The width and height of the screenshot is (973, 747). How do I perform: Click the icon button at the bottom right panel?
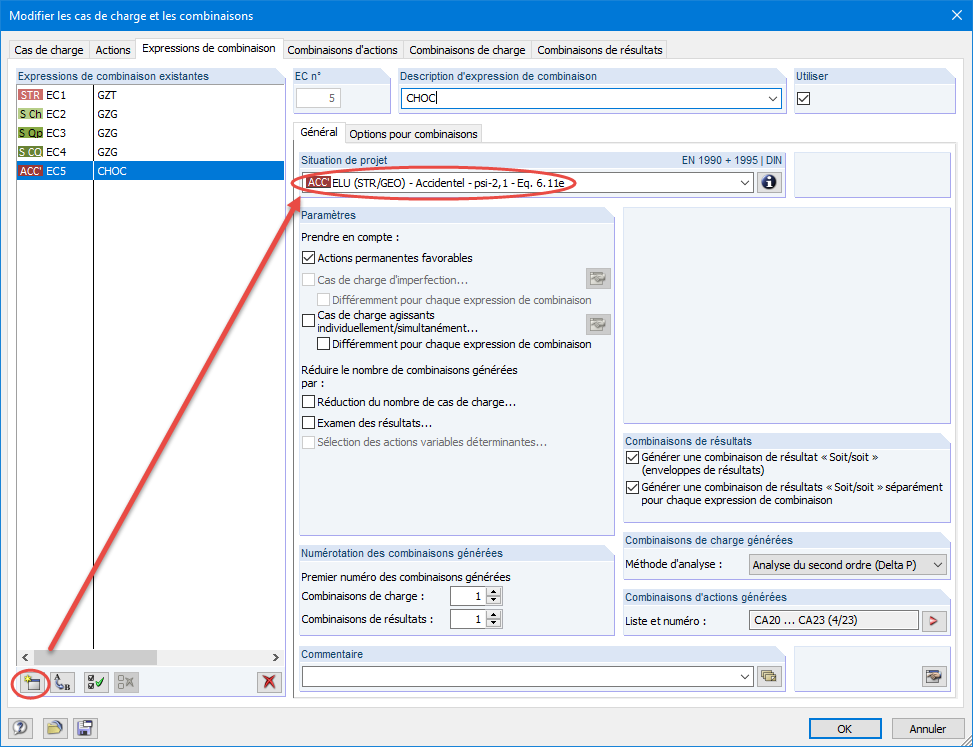tap(934, 677)
